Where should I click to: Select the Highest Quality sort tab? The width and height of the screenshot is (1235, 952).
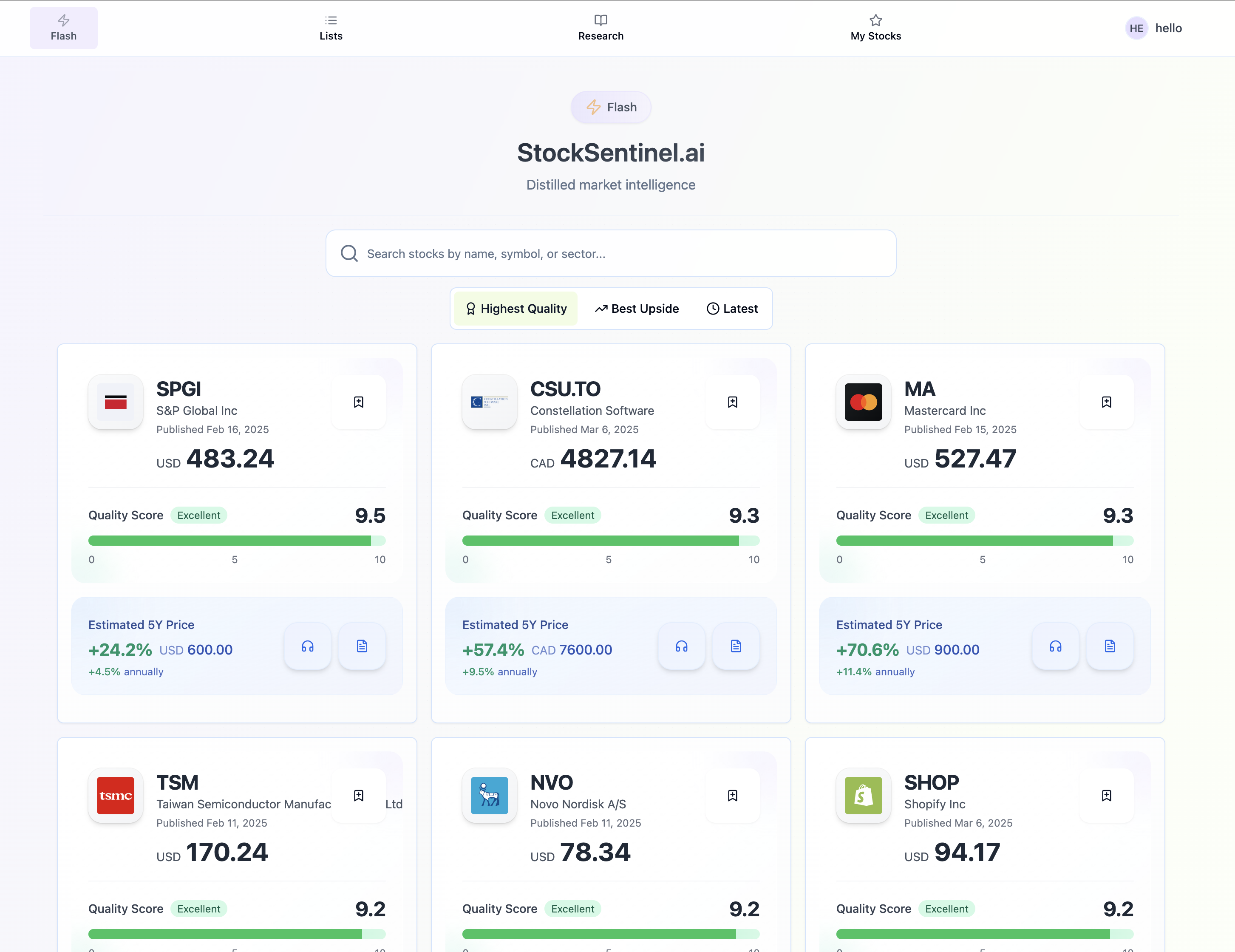(516, 308)
